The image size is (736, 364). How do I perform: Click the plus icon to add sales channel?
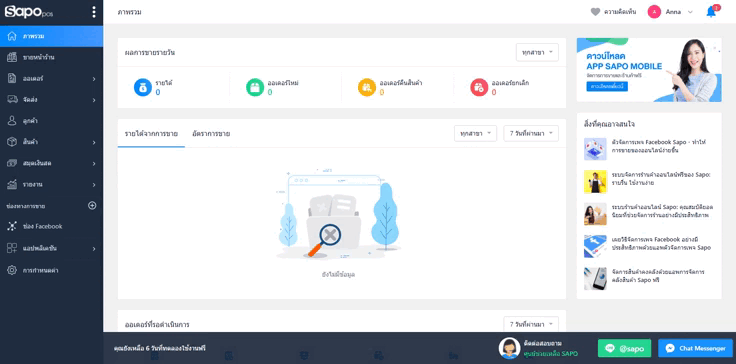coord(92,206)
